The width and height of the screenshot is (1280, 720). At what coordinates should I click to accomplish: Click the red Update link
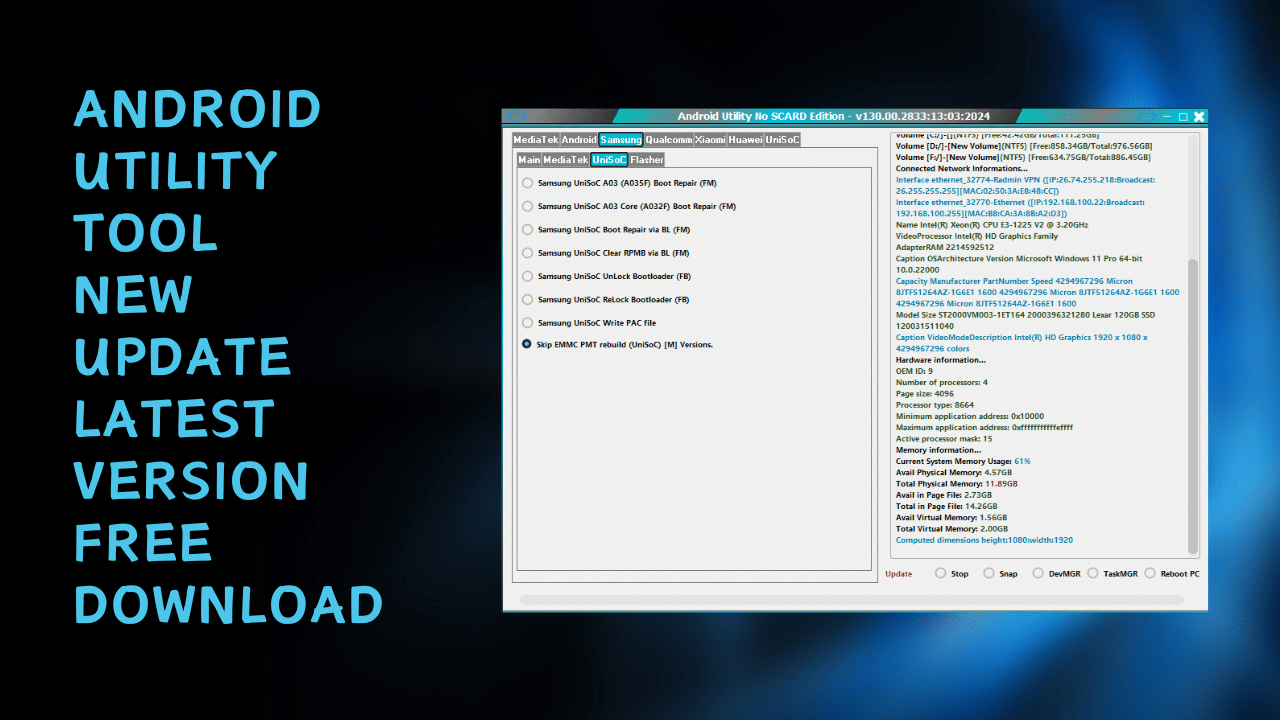[899, 574]
